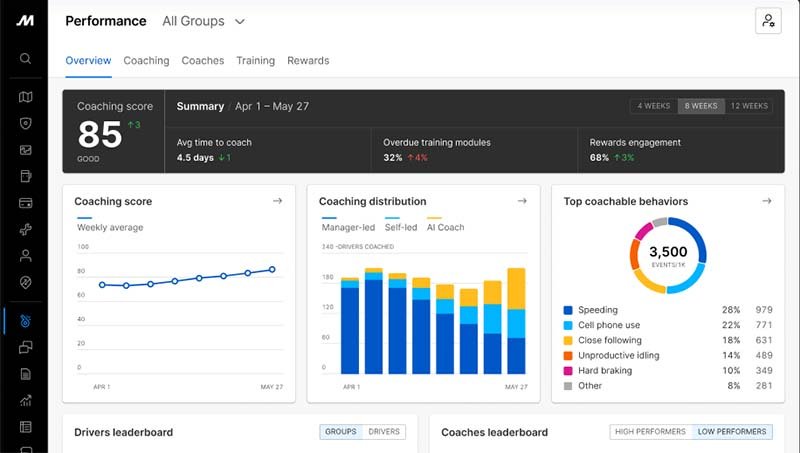This screenshot has width=800, height=453.
Task: Open the shield safety icon in sidebar
Action: tap(25, 123)
